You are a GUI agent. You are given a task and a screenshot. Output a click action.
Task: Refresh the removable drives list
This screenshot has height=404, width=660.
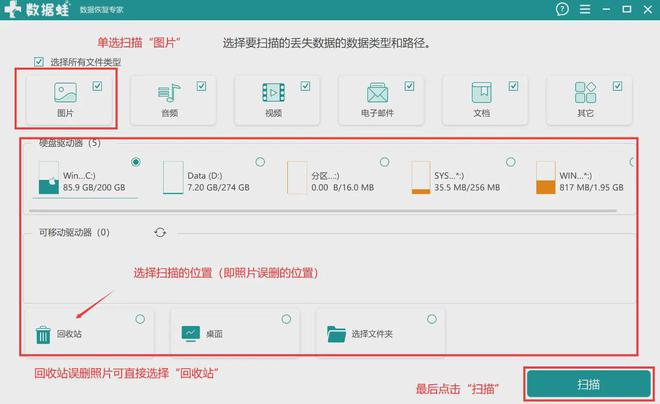pos(160,232)
